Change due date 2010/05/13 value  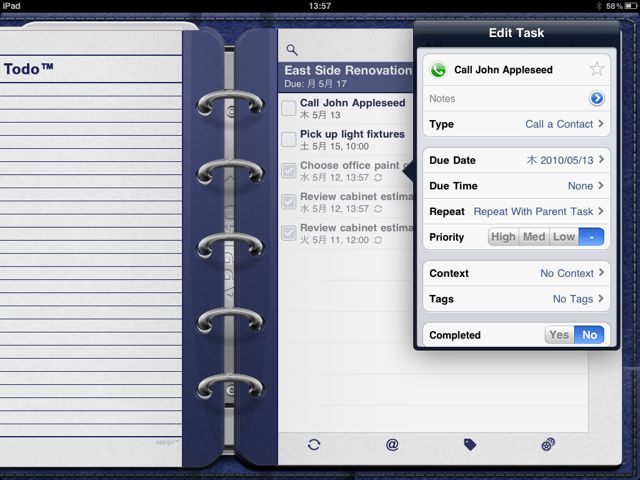click(x=560, y=160)
